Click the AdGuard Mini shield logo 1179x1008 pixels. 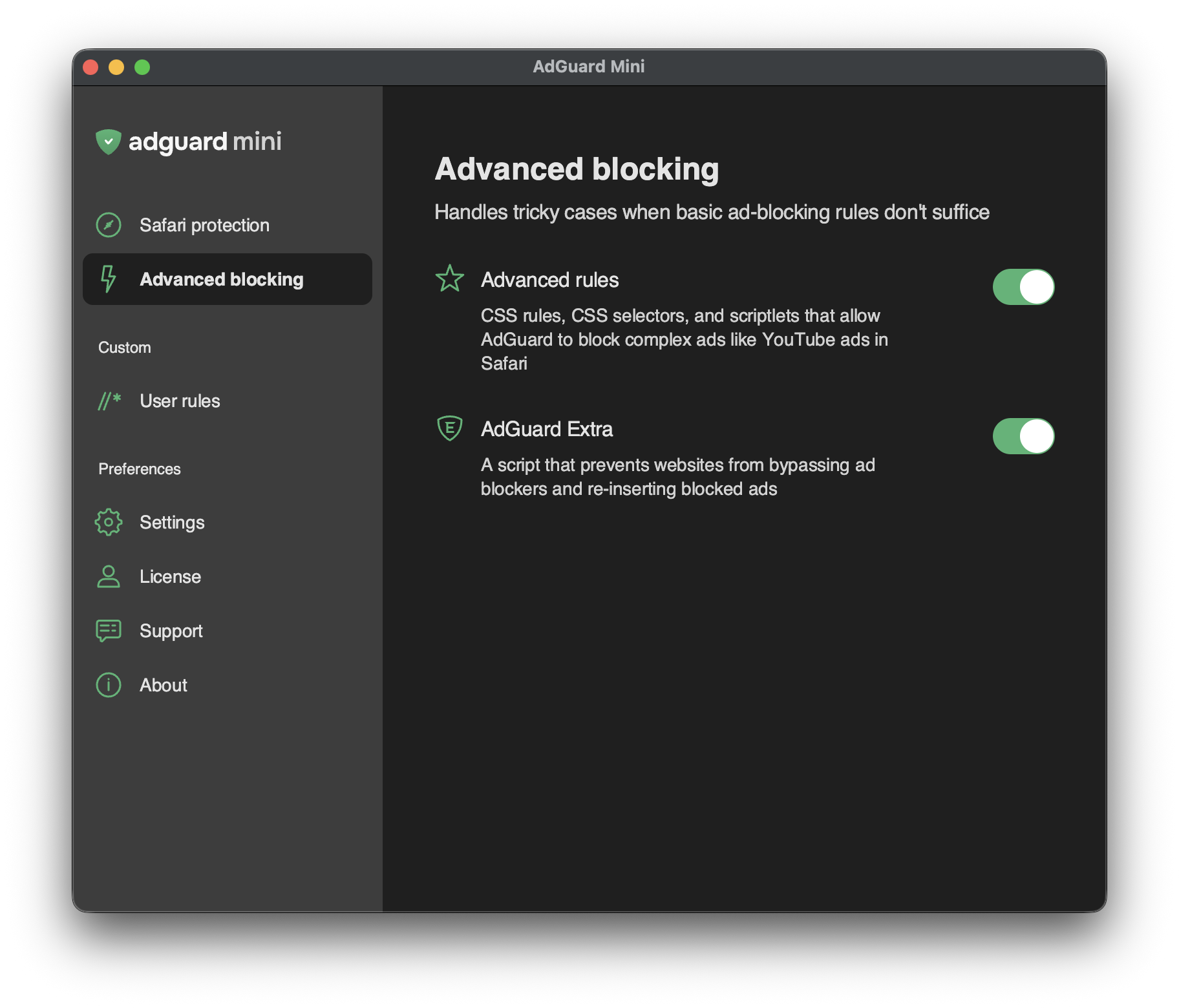click(109, 142)
